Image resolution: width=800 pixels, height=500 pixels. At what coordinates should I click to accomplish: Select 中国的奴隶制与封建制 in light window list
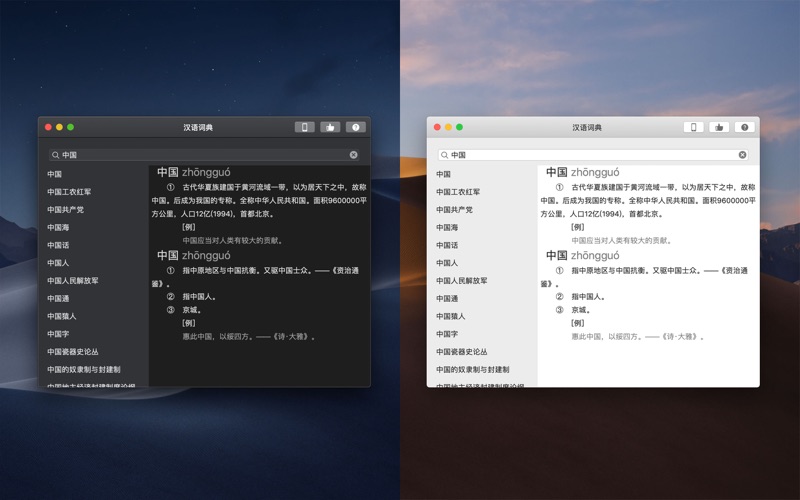click(x=472, y=369)
